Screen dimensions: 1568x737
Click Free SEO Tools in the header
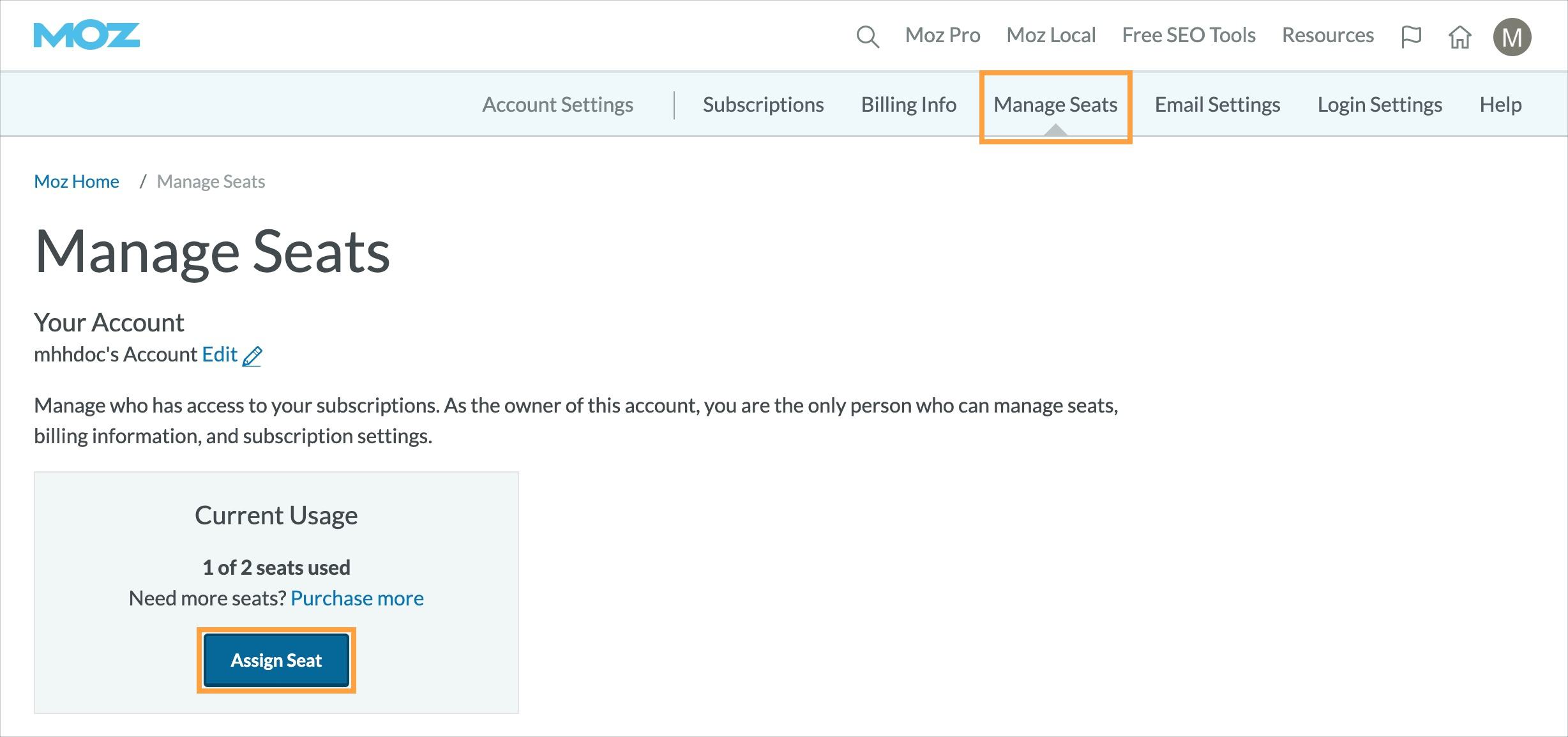click(x=1188, y=35)
